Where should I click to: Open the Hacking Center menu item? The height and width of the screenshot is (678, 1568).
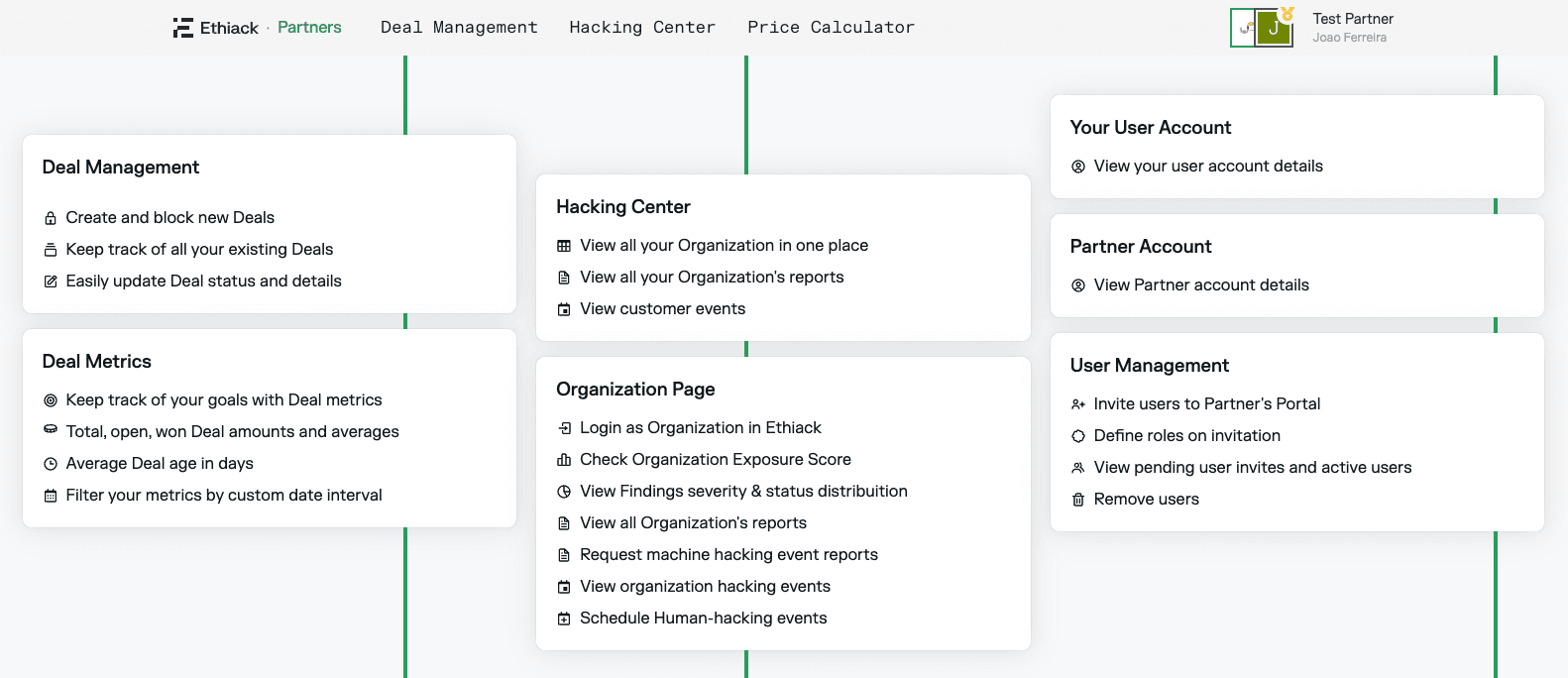point(642,28)
